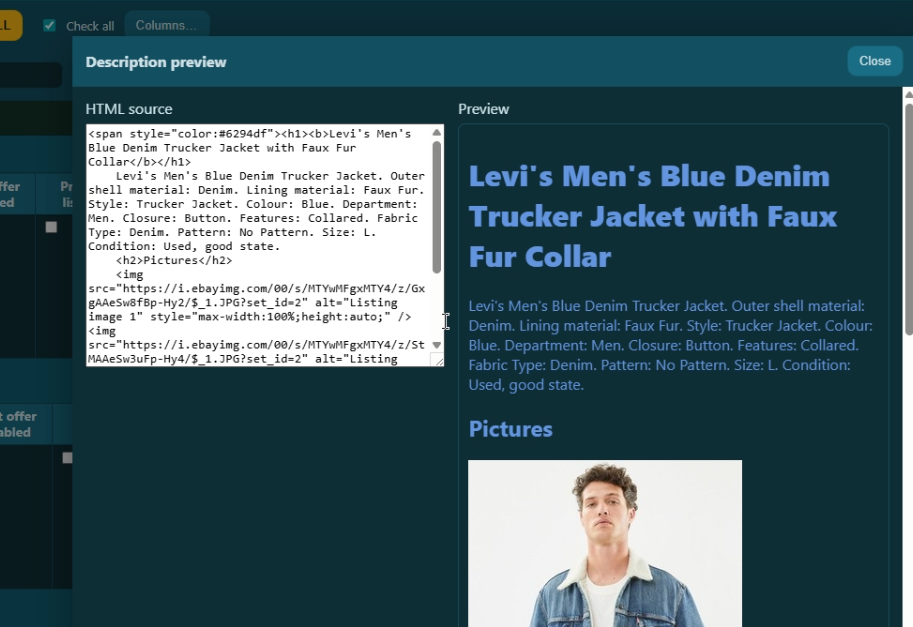
Task: Click the Pictures heading in preview
Action: [x=511, y=429]
